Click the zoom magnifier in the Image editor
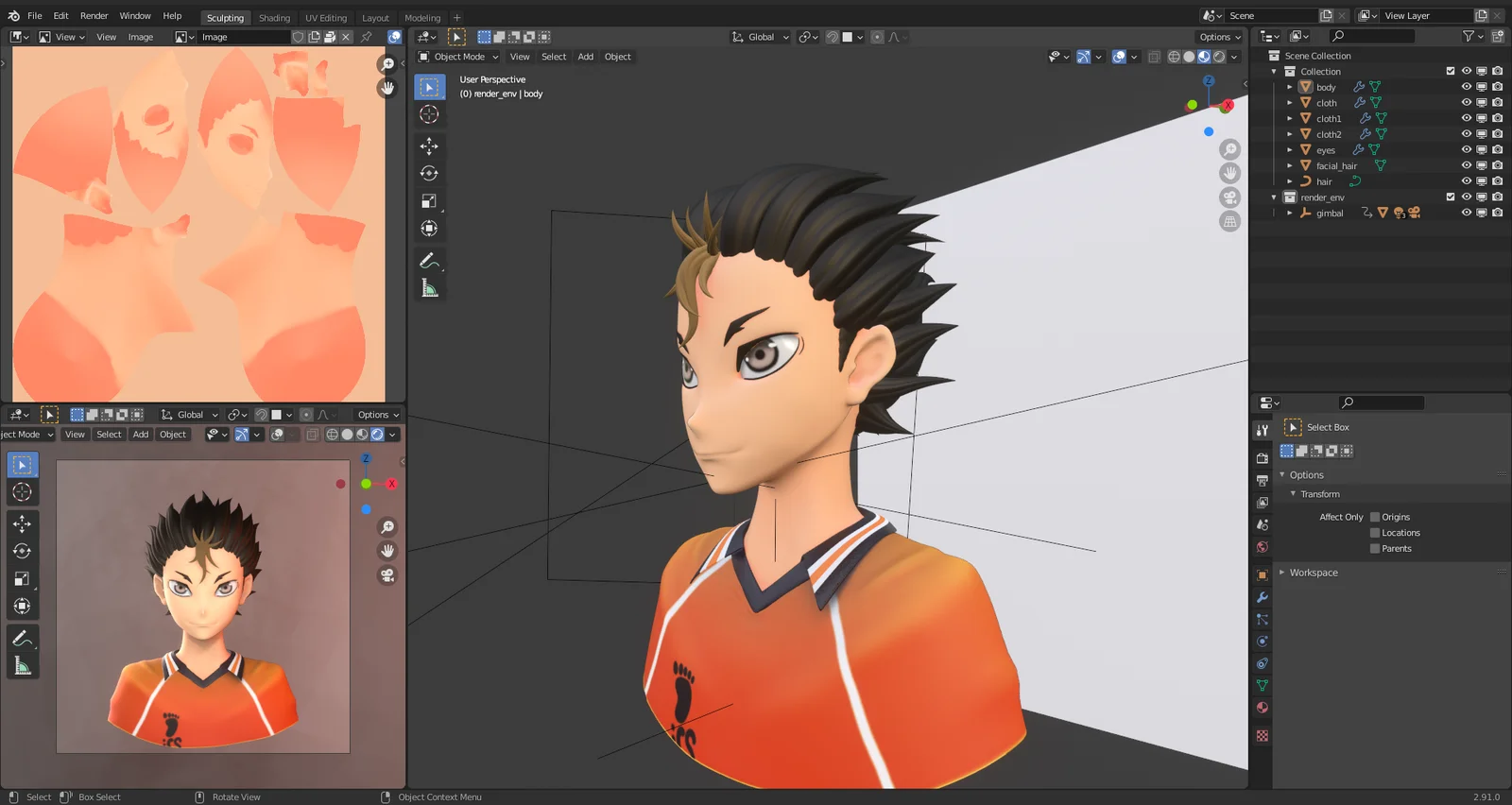The height and width of the screenshot is (805, 1512). pyautogui.click(x=387, y=64)
